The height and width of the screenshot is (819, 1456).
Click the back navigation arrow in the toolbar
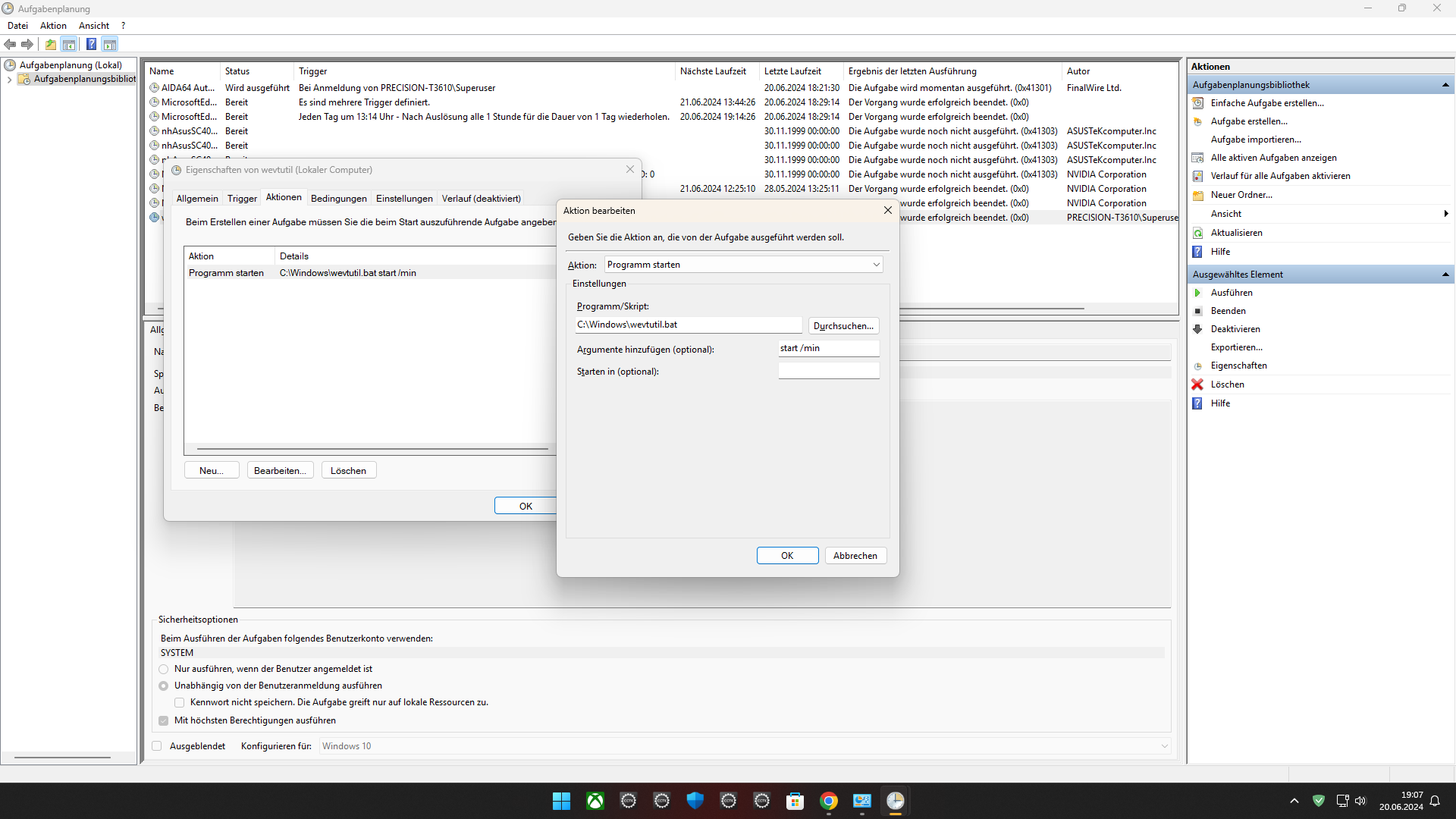(10, 44)
